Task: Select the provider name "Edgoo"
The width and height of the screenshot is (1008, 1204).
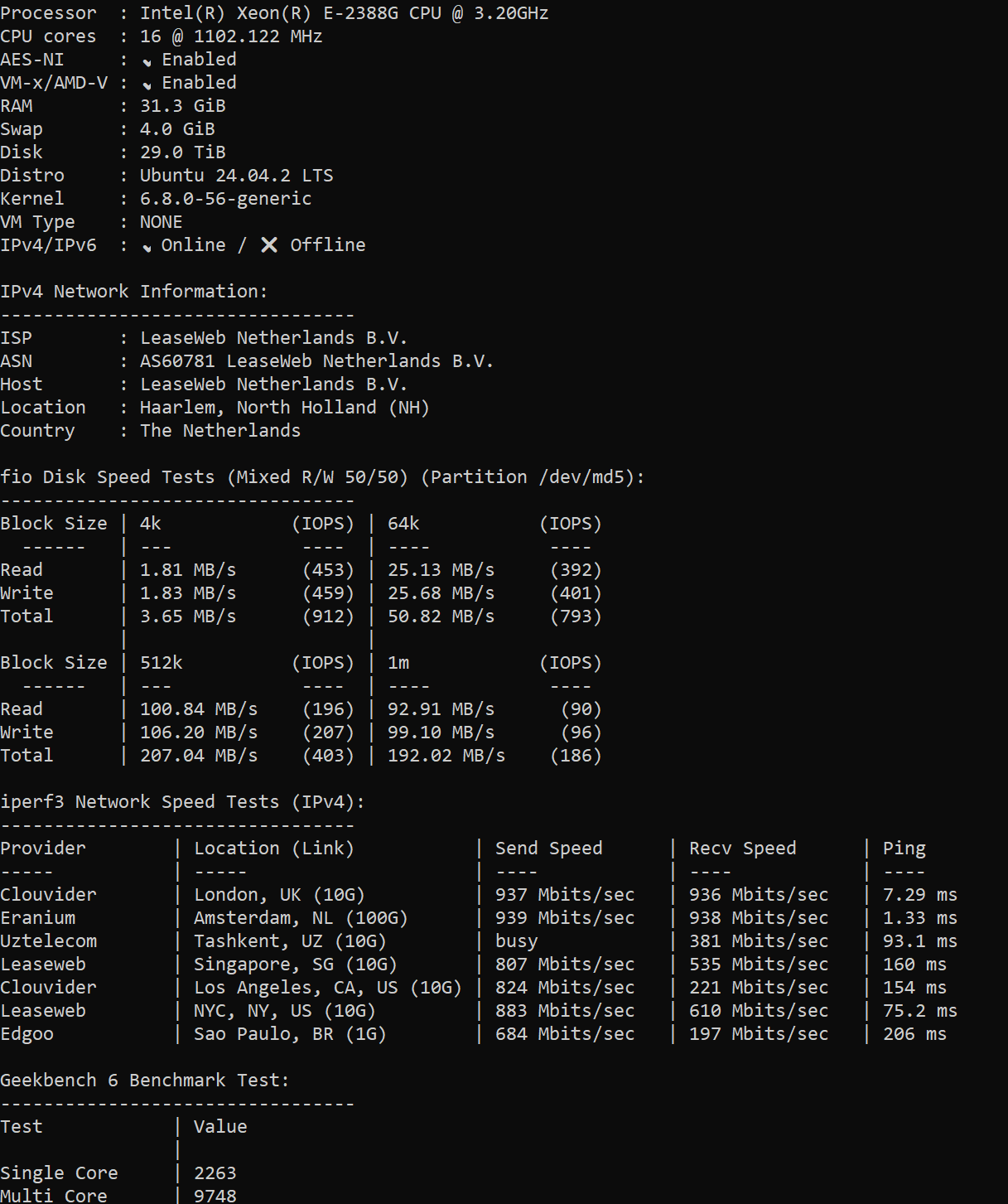Action: click(27, 1034)
